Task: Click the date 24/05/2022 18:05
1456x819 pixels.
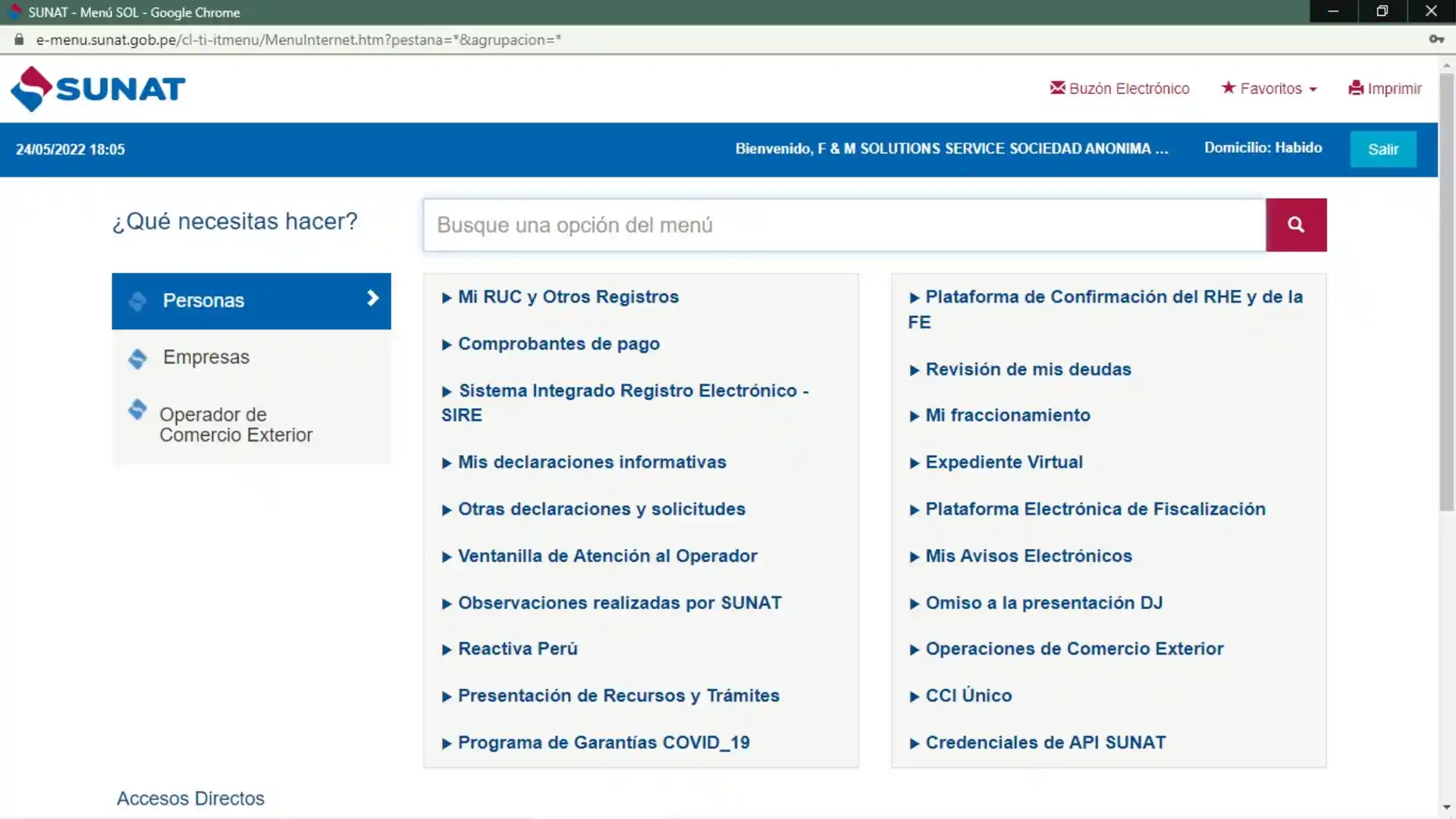Action: pos(71,149)
